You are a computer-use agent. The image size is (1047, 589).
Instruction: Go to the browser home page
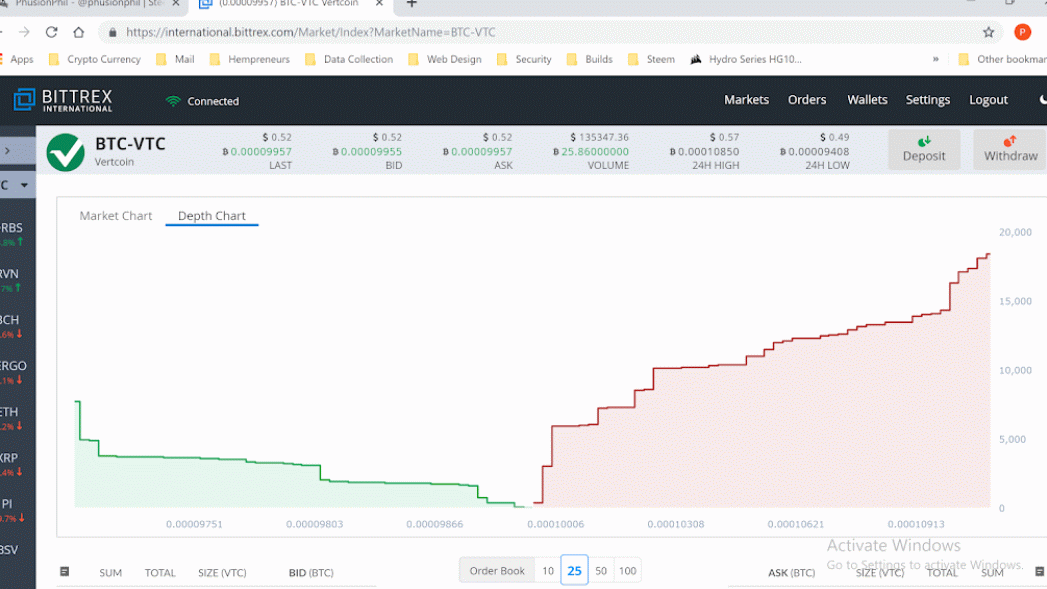[79, 32]
